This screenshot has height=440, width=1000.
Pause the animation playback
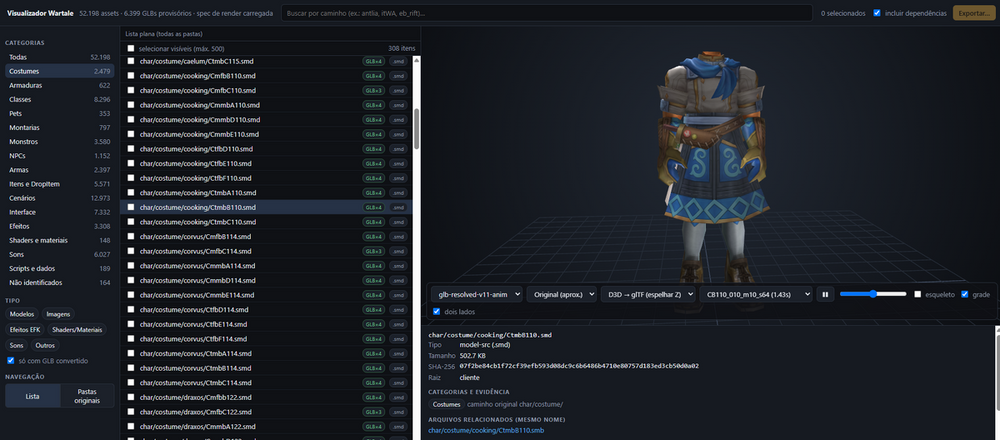pos(825,294)
